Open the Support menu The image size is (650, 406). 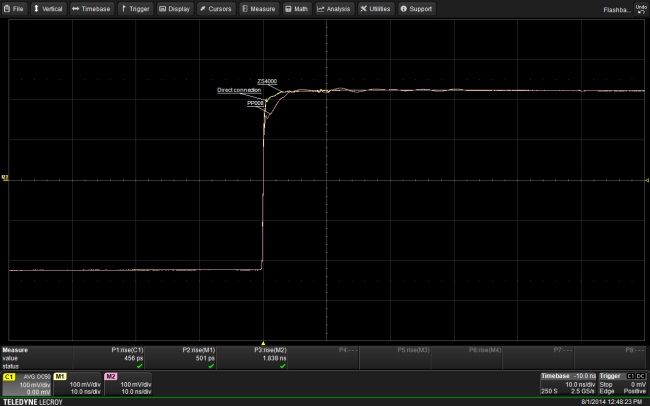pos(417,8)
